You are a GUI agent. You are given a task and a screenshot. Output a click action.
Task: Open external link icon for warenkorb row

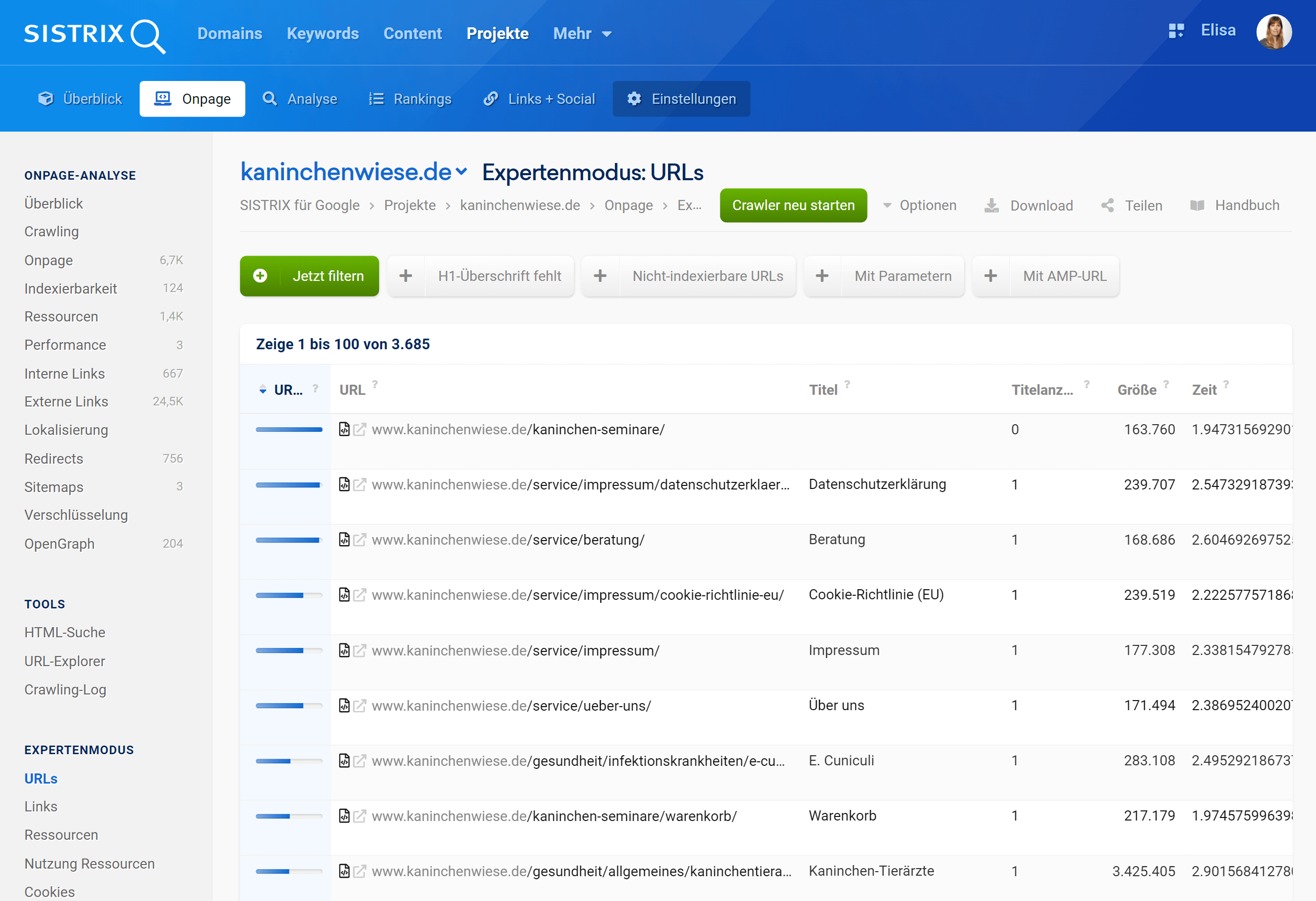point(359,816)
